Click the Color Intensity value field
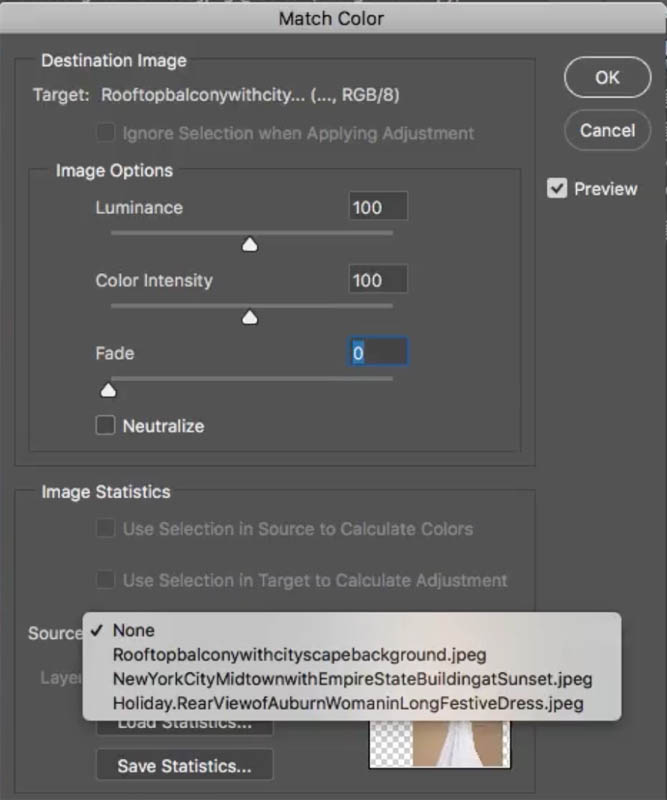 378,279
